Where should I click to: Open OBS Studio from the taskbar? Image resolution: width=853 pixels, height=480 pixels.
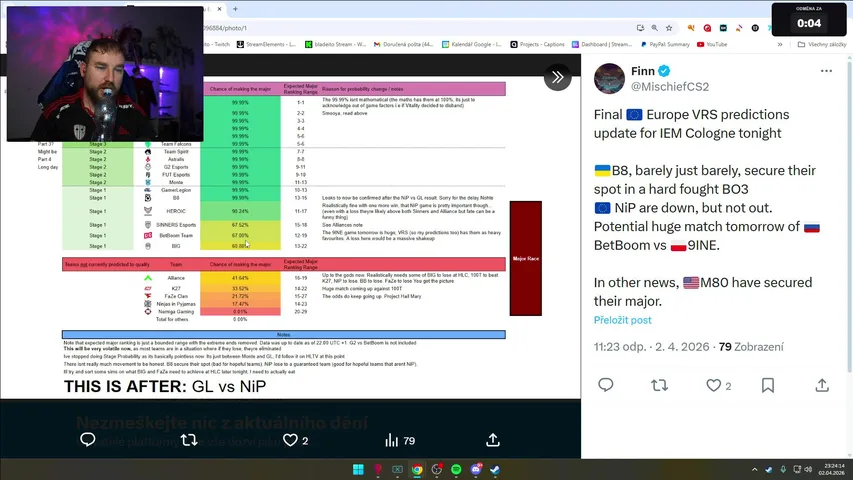[x=436, y=470]
